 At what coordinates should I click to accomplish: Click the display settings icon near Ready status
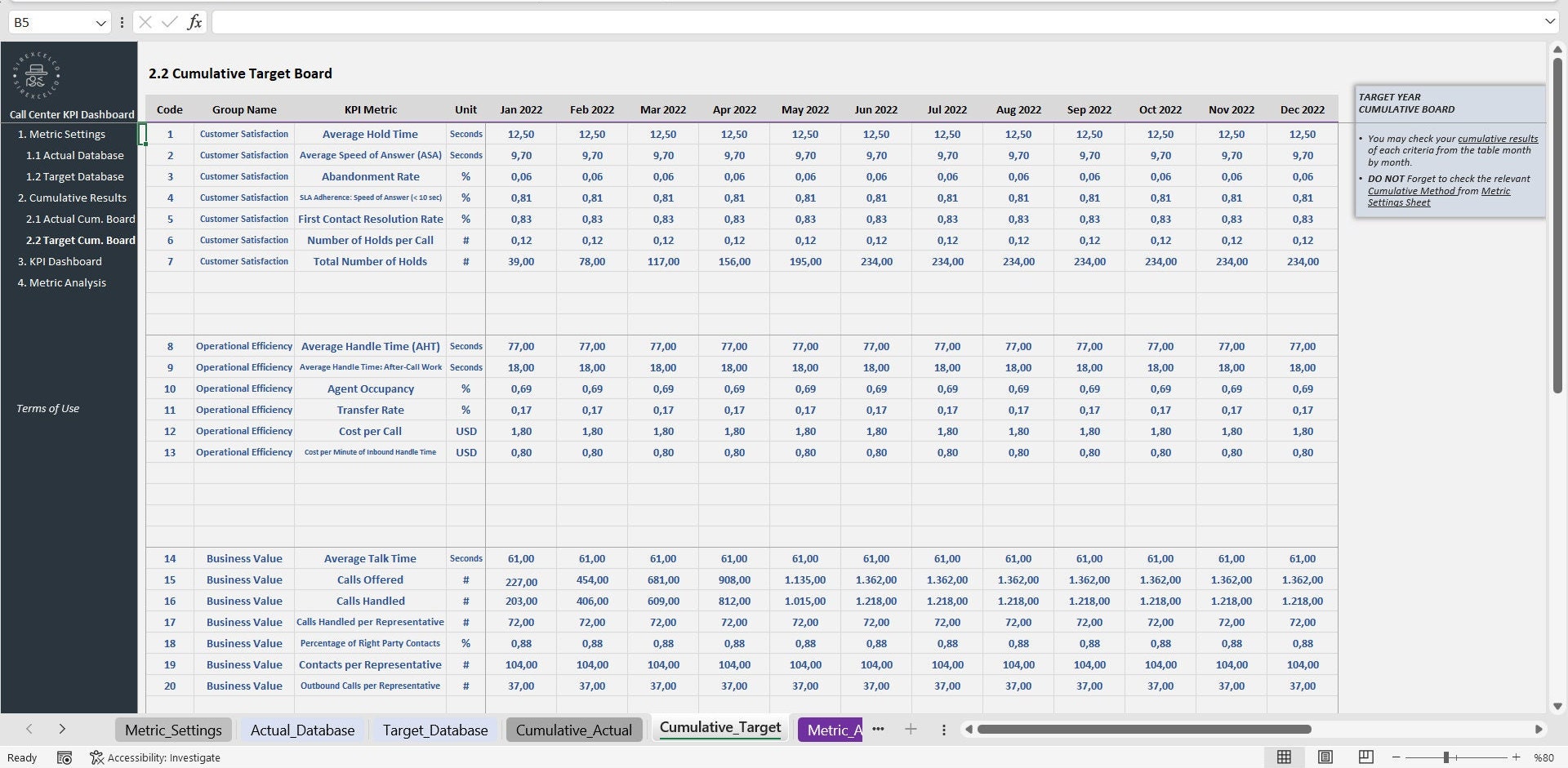pyautogui.click(x=65, y=757)
